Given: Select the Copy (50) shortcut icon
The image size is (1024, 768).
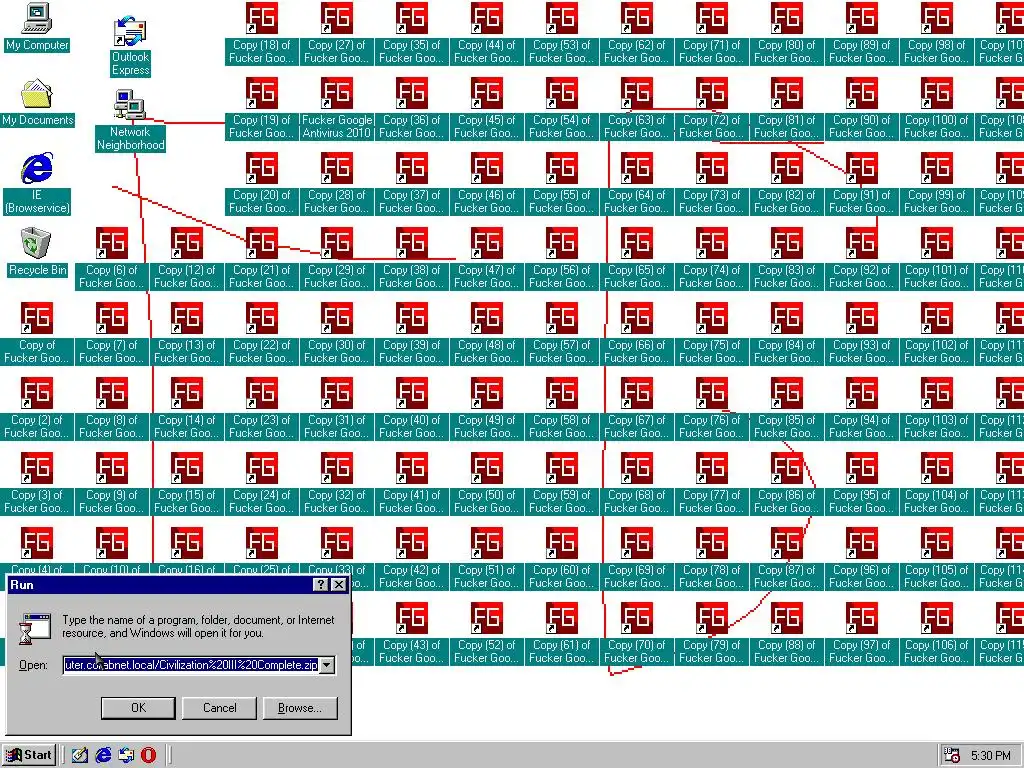Looking at the screenshot, I should pyautogui.click(x=487, y=485).
